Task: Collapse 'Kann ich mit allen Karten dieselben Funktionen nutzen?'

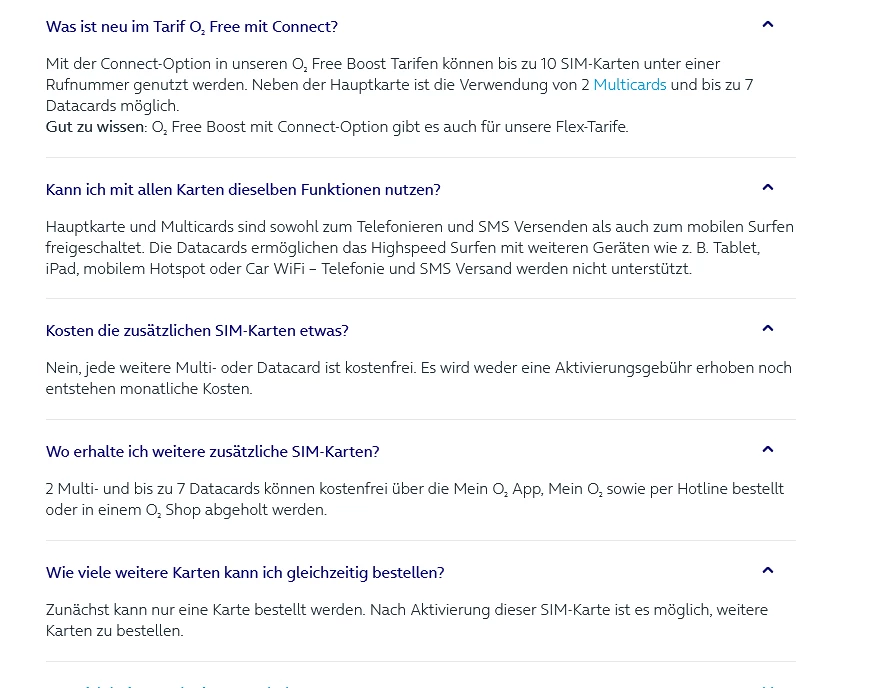Action: coord(243,190)
